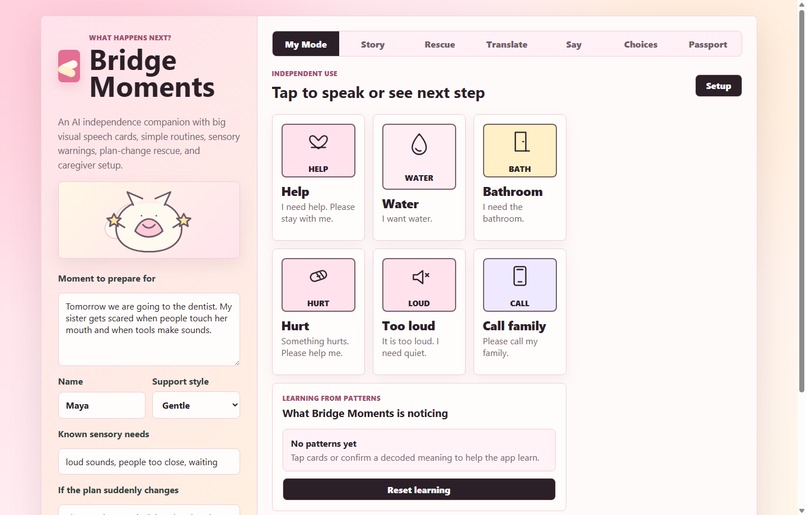Tap the Hurt bandage icon

[318, 276]
